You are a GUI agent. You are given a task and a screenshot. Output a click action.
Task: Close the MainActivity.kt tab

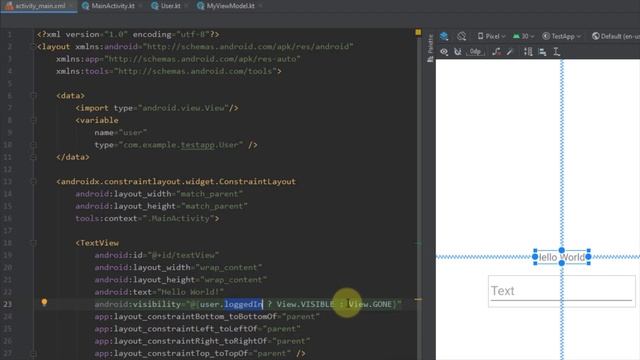[x=141, y=6]
